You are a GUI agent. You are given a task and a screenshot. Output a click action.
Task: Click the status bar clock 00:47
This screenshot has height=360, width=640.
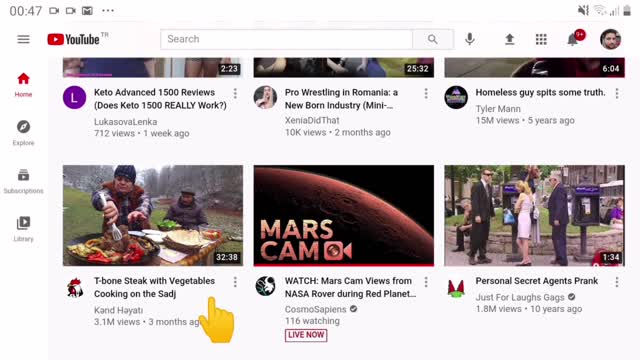click(x=26, y=11)
